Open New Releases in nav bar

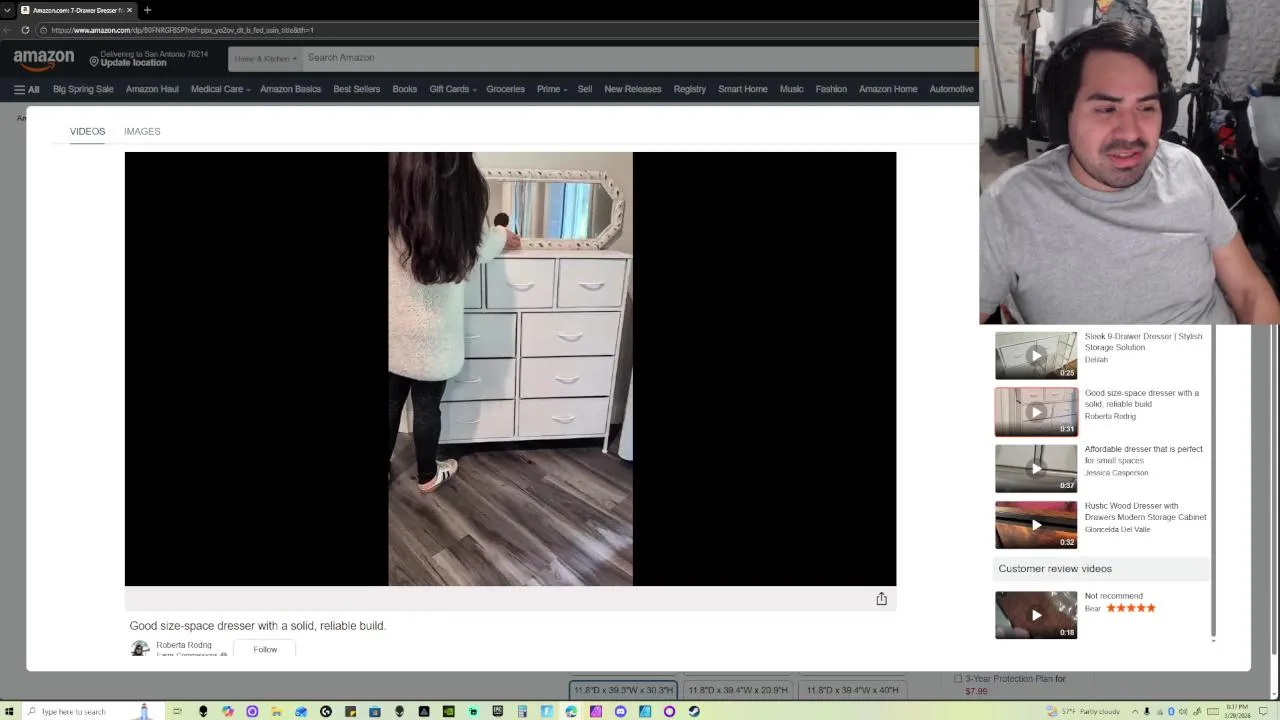point(633,89)
